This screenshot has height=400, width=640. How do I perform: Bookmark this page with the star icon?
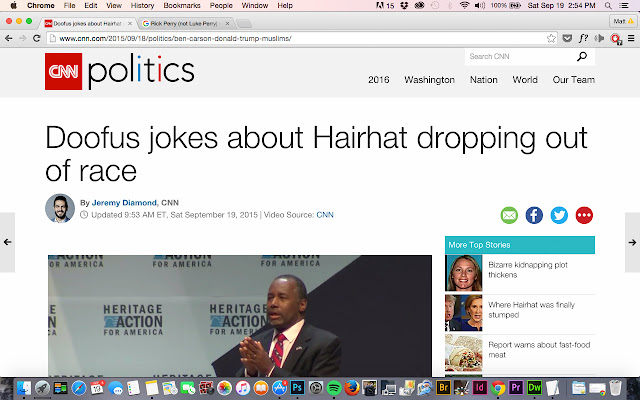pos(551,38)
